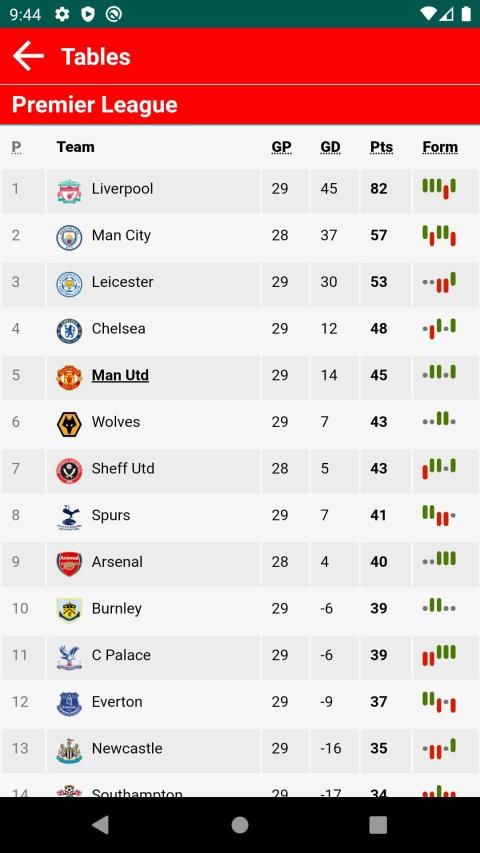The width and height of the screenshot is (480, 853).
Task: Tap the Android home navigation button
Action: pos(239,825)
